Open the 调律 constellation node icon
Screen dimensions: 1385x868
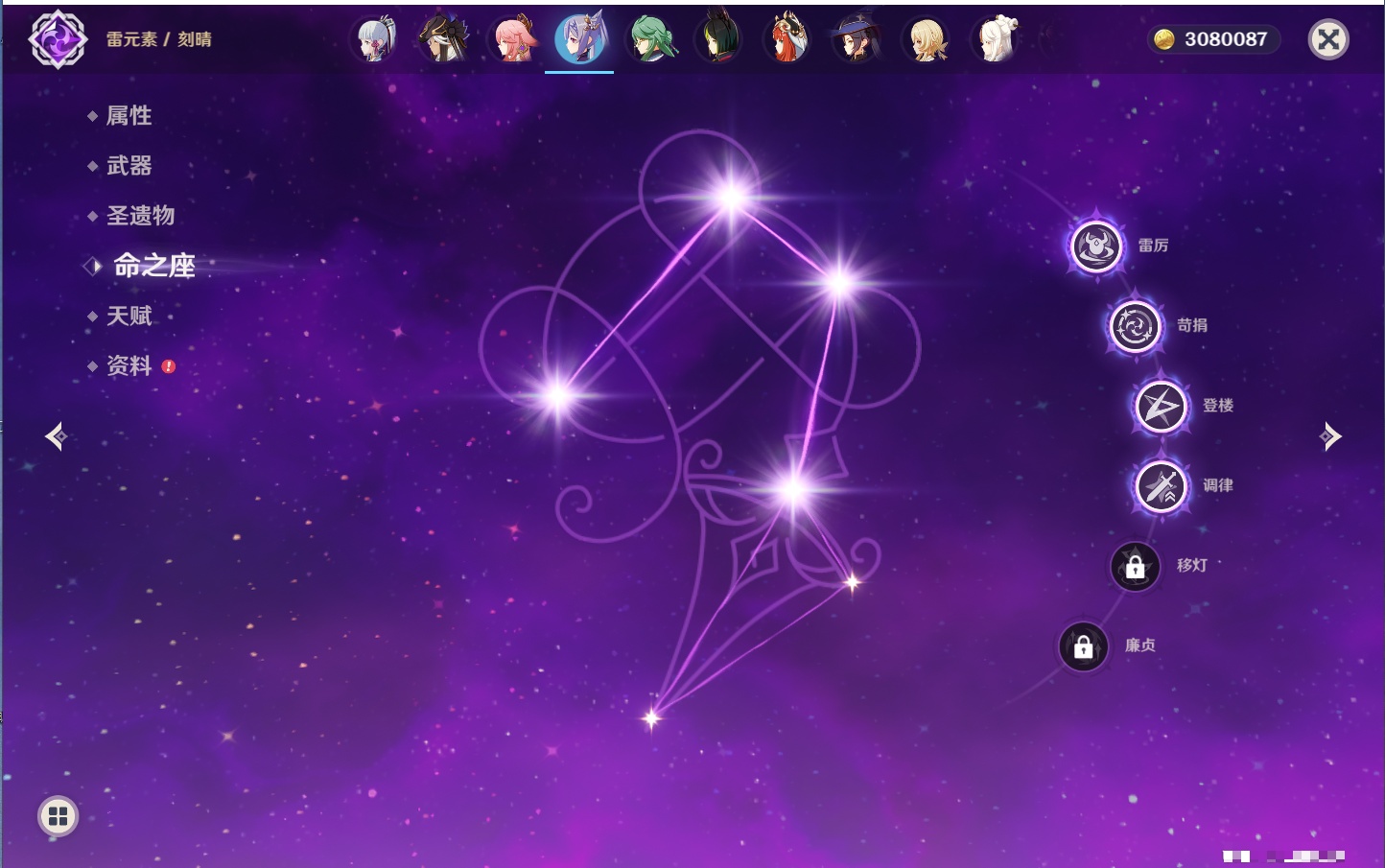[1162, 486]
